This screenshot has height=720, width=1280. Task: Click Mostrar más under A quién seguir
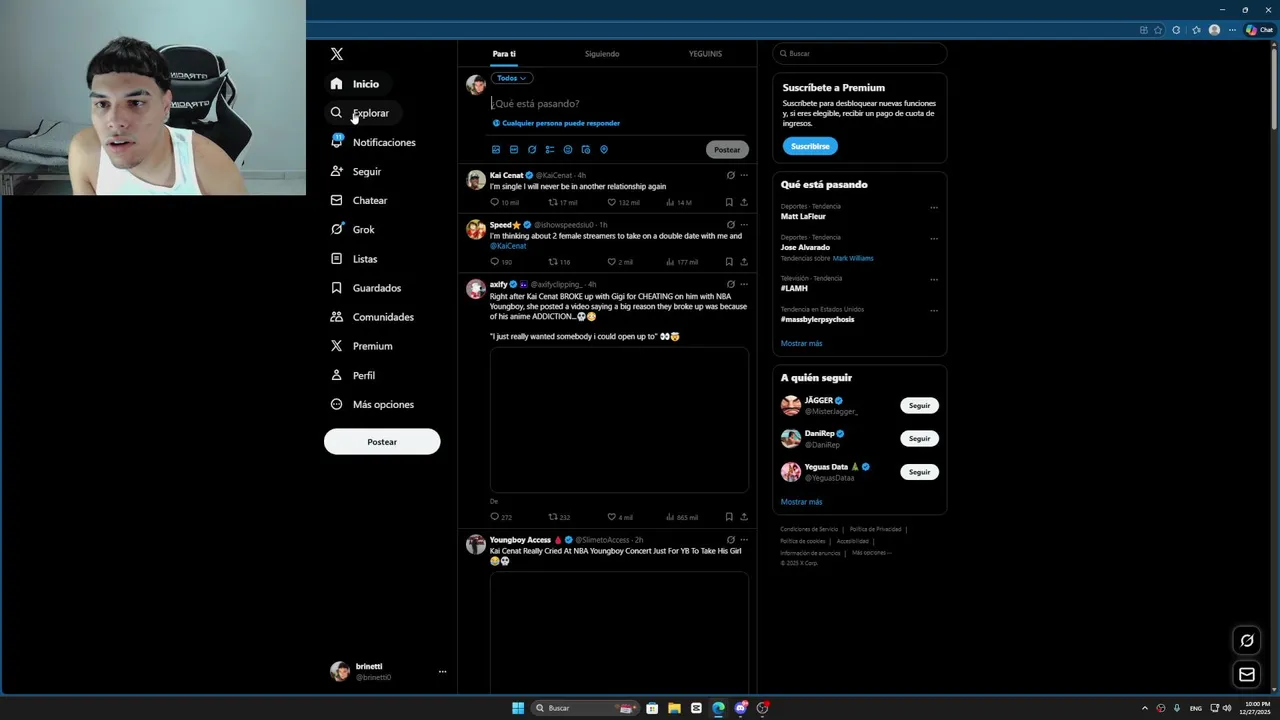click(801, 502)
